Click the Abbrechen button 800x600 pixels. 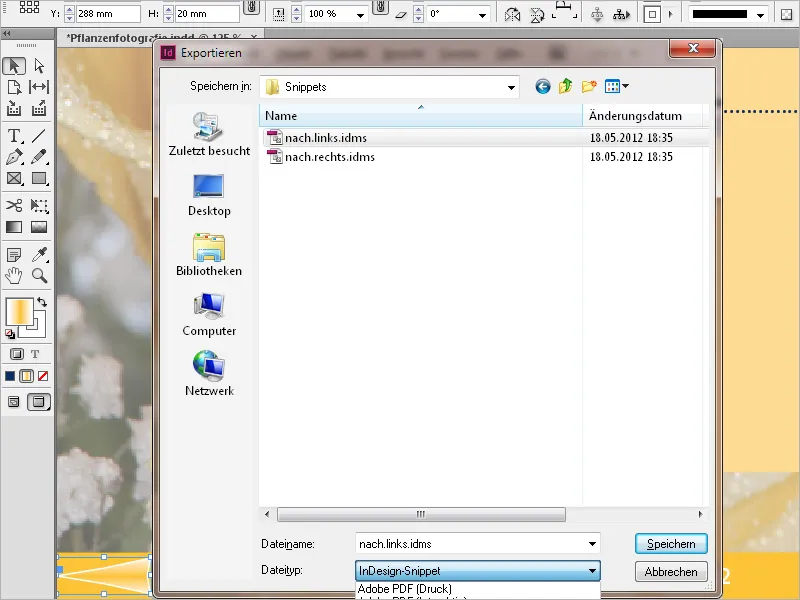pos(671,571)
